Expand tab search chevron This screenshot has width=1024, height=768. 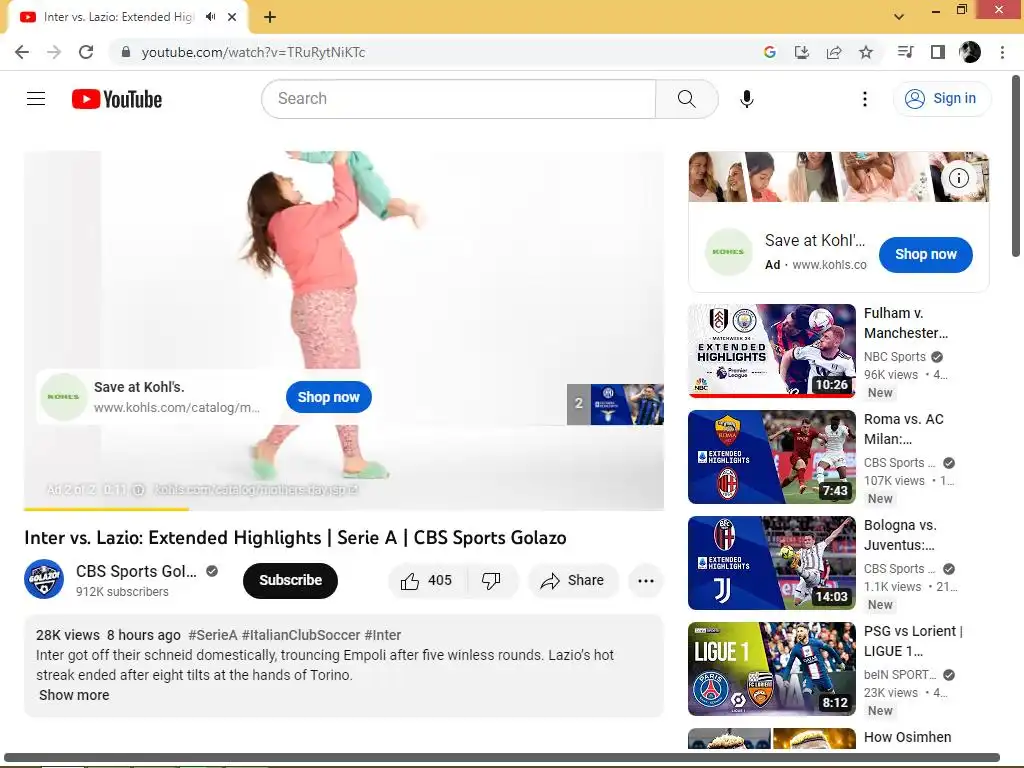point(899,16)
